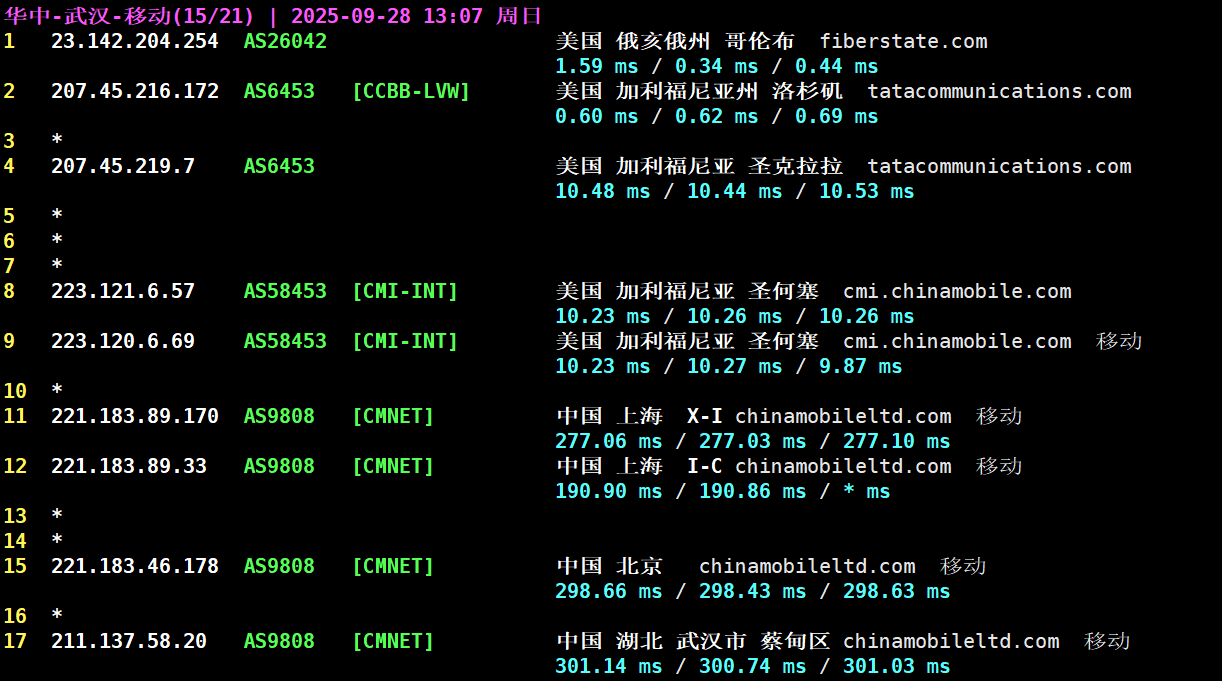Click the asterisk on hop 16
The height and width of the screenshot is (681, 1222).
coord(57,616)
